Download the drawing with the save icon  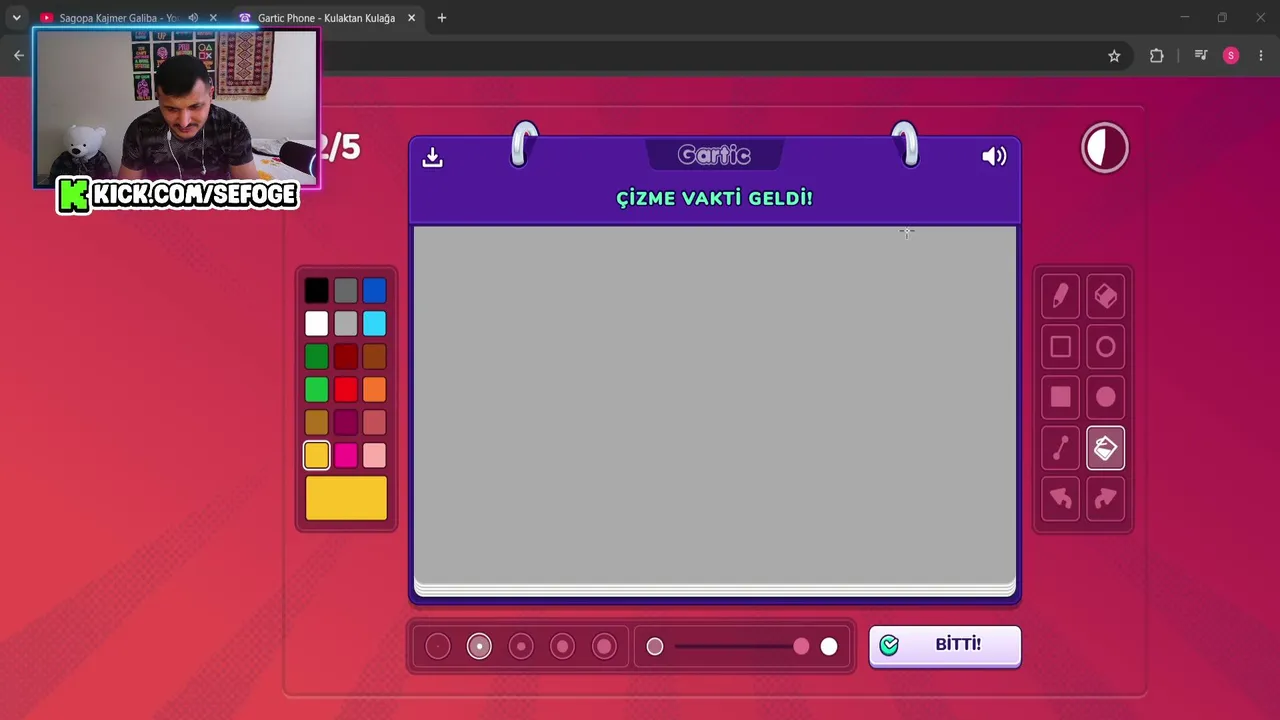coord(432,157)
